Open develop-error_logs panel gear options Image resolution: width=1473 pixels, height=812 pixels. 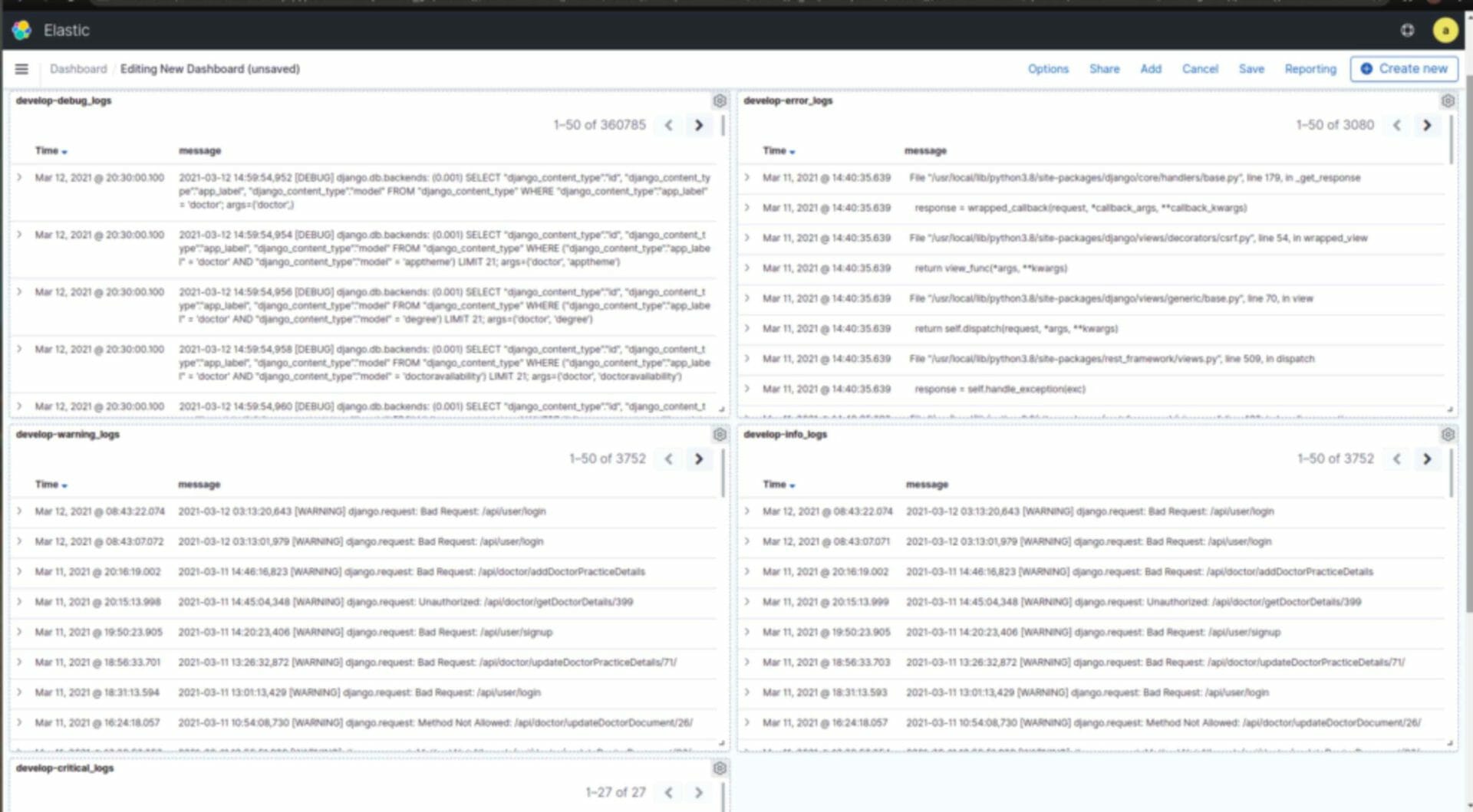point(1448,100)
